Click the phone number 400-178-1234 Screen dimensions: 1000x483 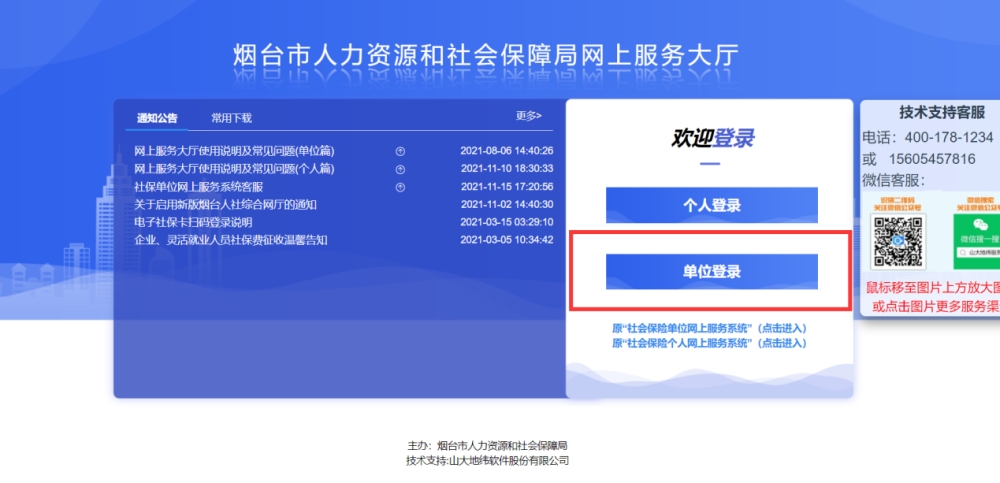[x=950, y=137]
